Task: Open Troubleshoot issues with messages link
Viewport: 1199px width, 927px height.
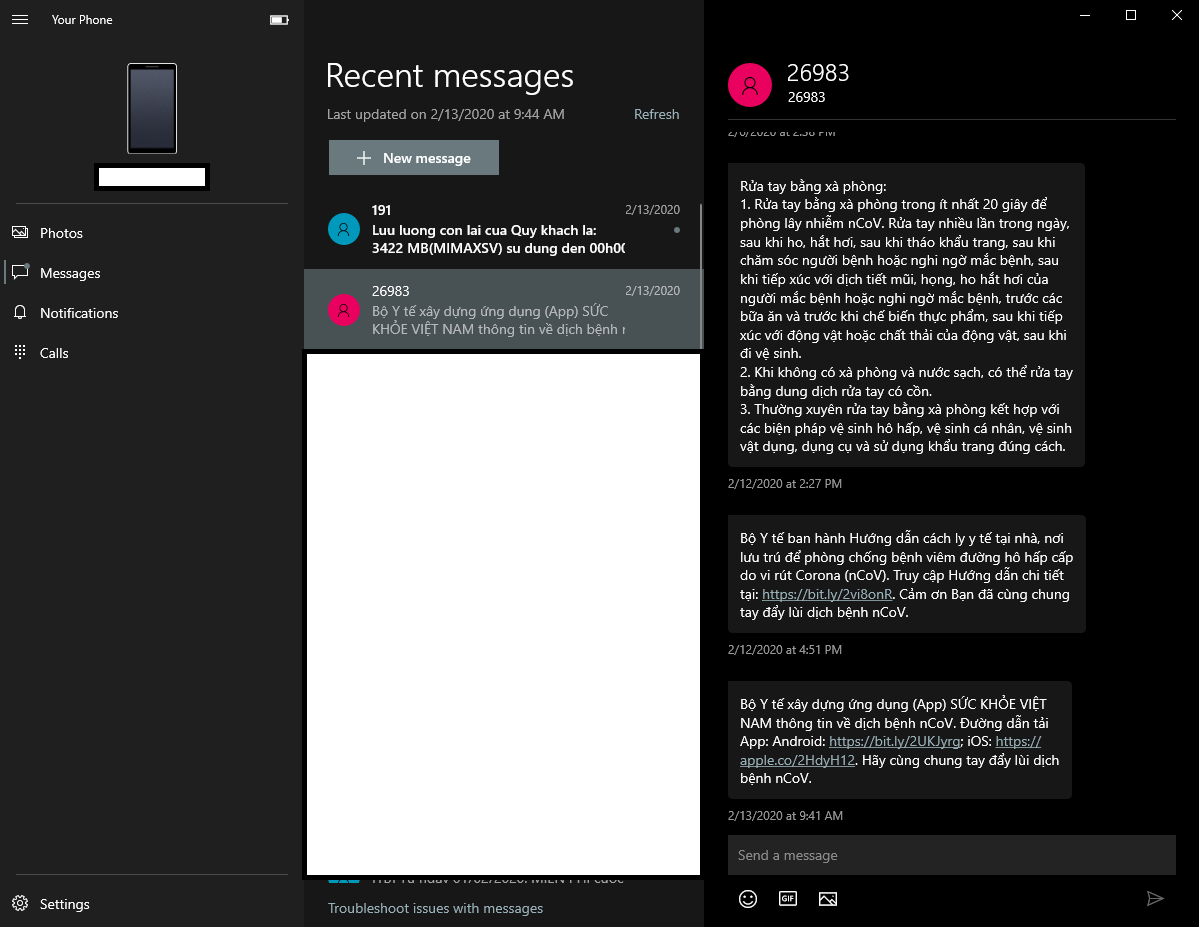Action: [x=435, y=908]
